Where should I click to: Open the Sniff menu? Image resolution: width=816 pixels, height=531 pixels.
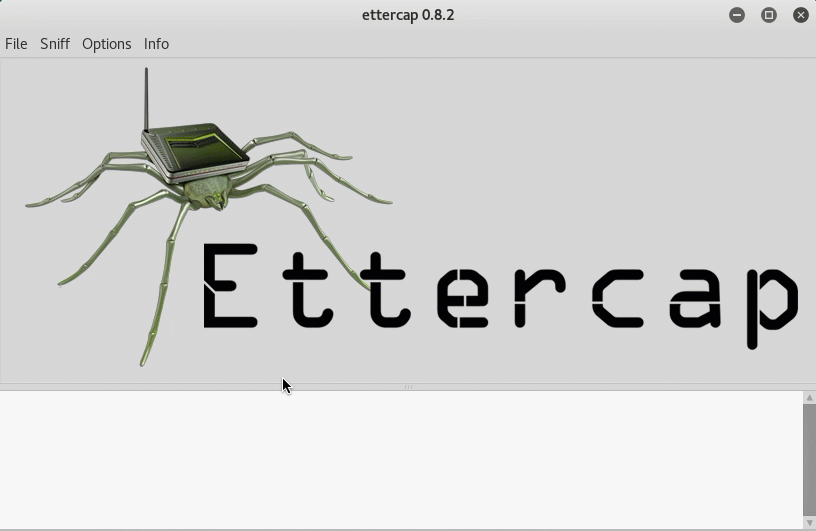55,44
